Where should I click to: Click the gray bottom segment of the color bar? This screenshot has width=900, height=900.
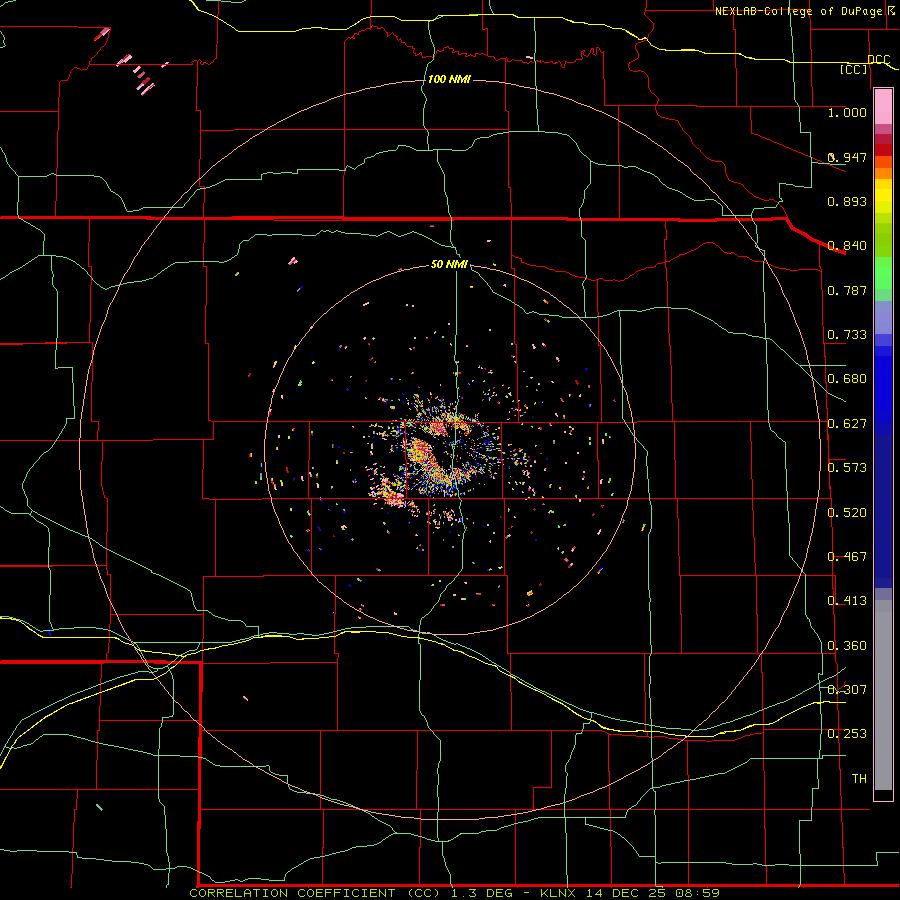coord(883,695)
